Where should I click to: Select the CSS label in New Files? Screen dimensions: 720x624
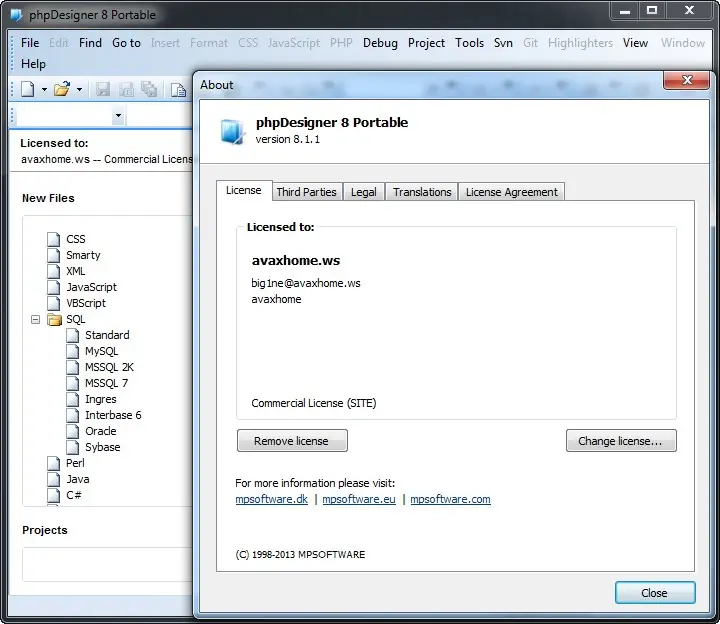pyautogui.click(x=76, y=239)
